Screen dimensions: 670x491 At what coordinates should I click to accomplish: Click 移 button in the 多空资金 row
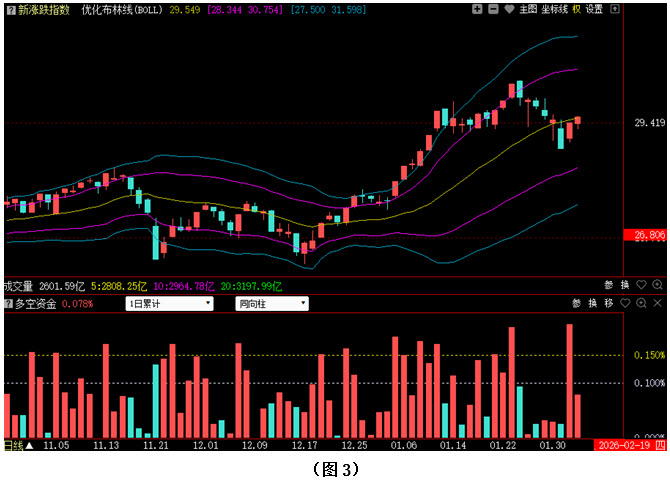click(608, 303)
